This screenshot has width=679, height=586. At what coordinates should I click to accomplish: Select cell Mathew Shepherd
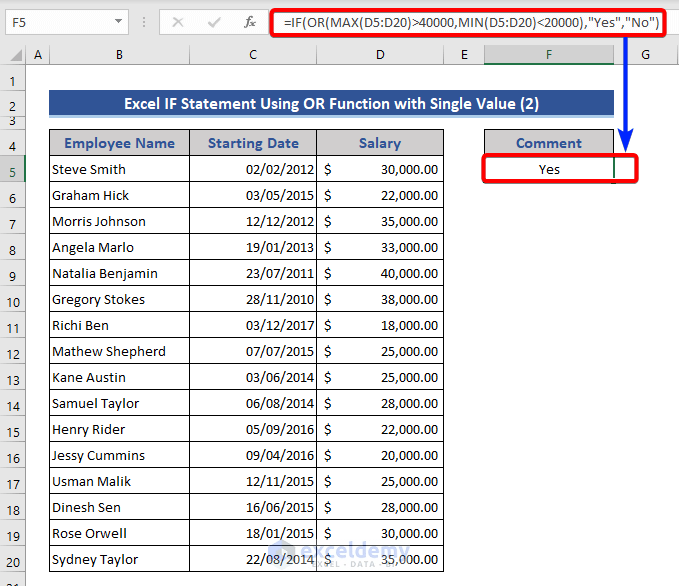pyautogui.click(x=120, y=351)
